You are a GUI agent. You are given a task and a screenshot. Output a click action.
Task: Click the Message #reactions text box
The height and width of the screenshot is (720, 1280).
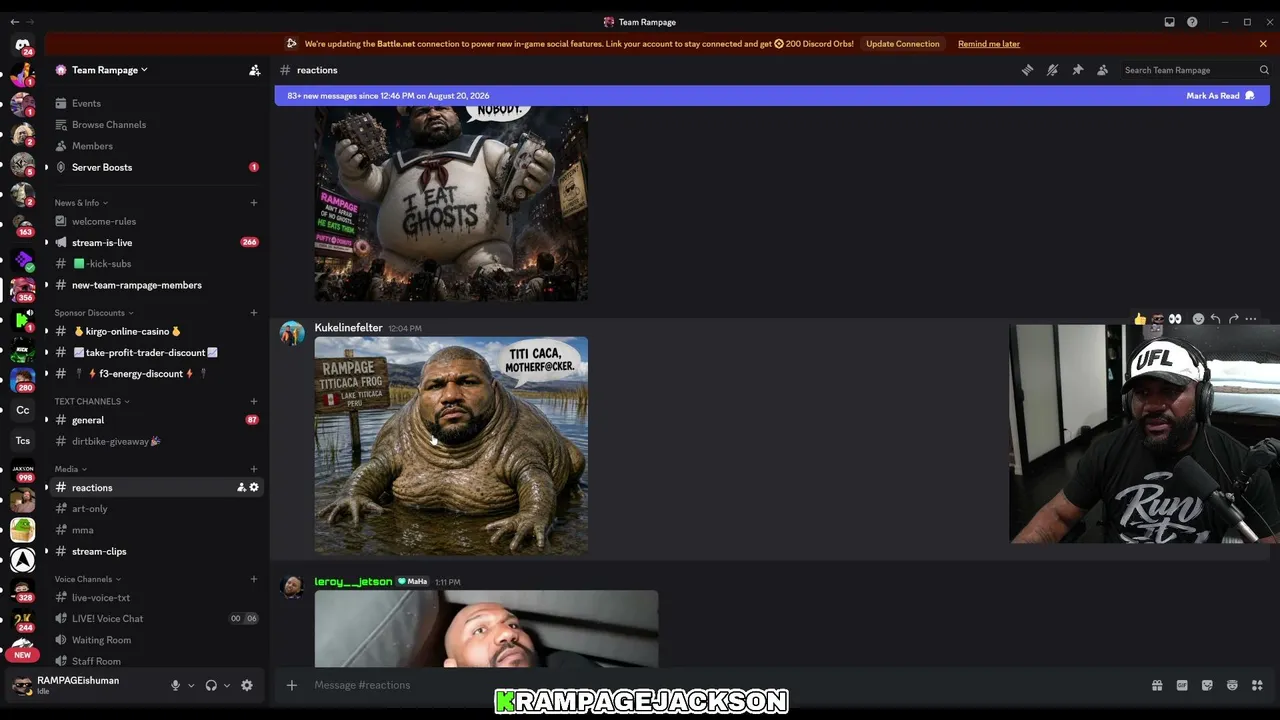tap(725, 685)
